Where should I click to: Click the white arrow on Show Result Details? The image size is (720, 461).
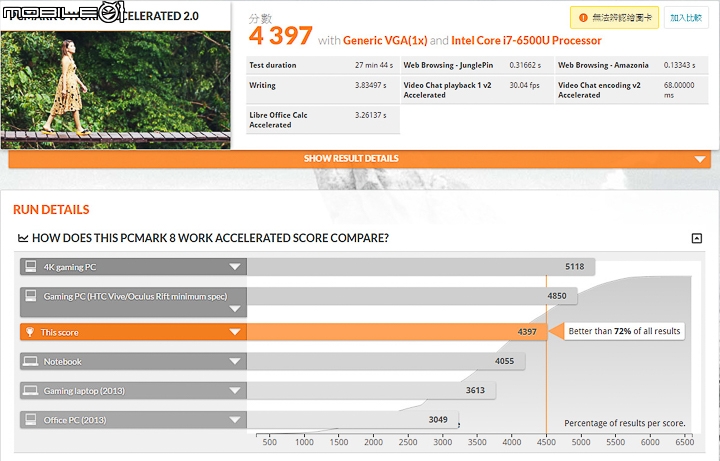[x=700, y=159]
